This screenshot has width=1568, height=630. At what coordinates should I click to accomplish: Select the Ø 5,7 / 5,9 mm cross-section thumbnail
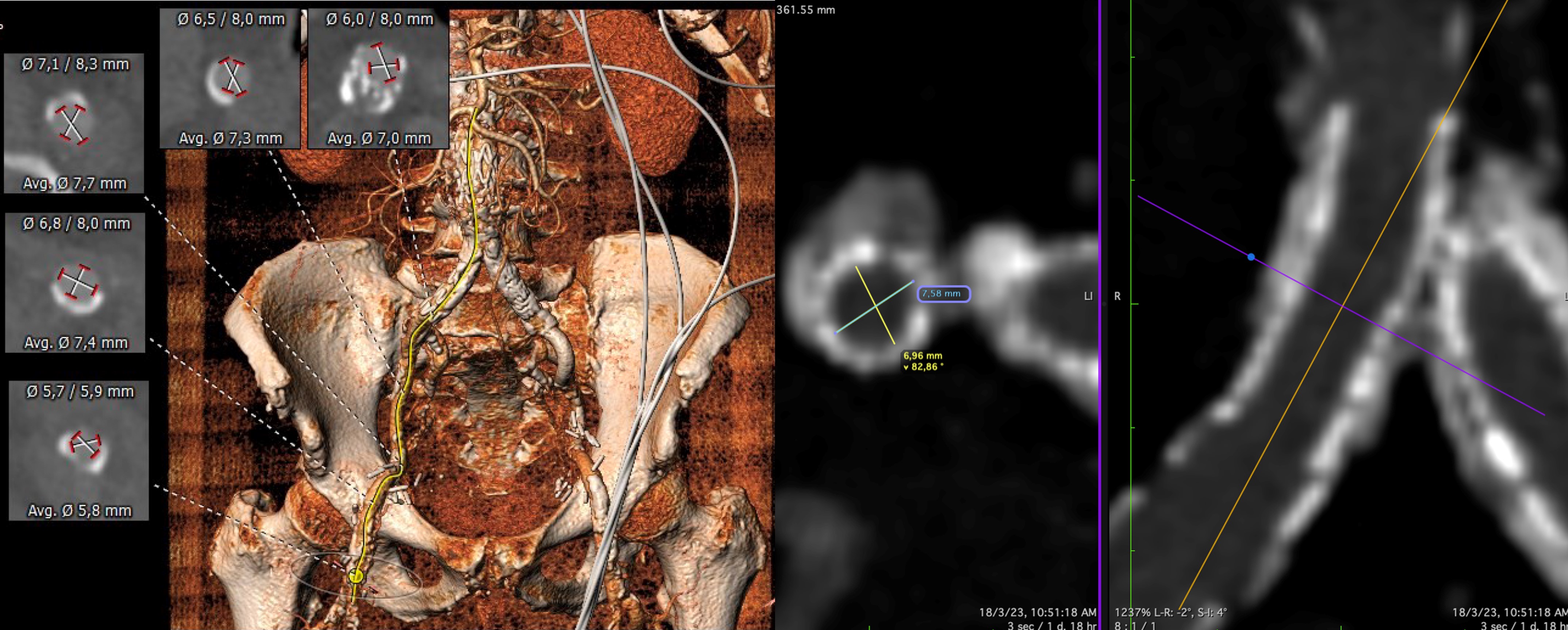click(78, 451)
